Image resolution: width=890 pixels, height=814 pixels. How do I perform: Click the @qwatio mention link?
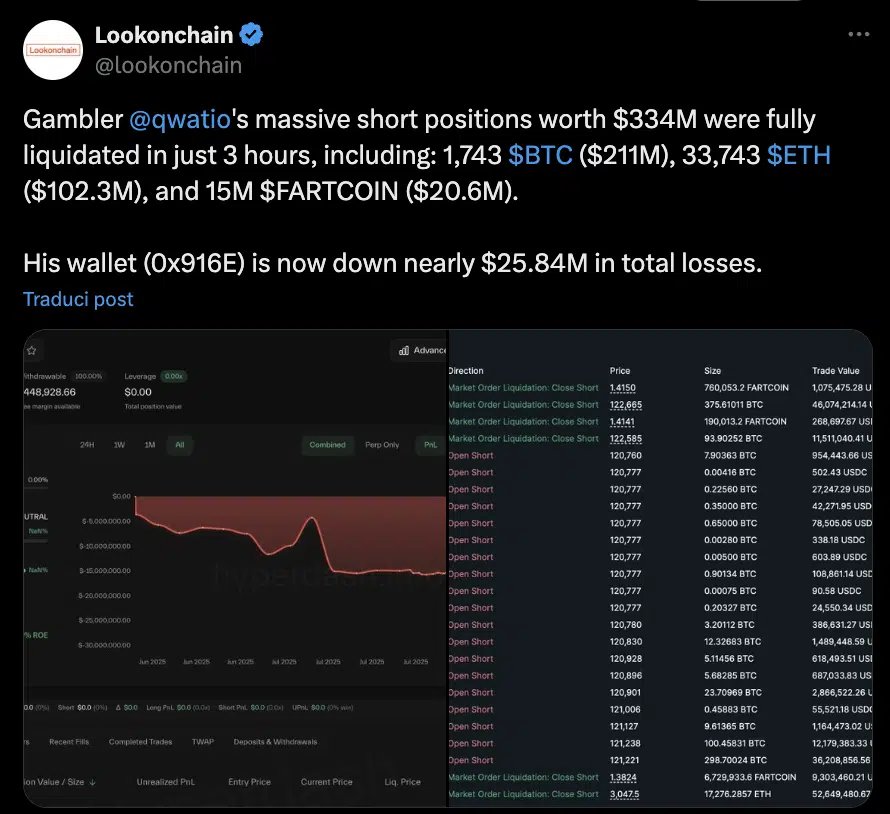tap(181, 120)
